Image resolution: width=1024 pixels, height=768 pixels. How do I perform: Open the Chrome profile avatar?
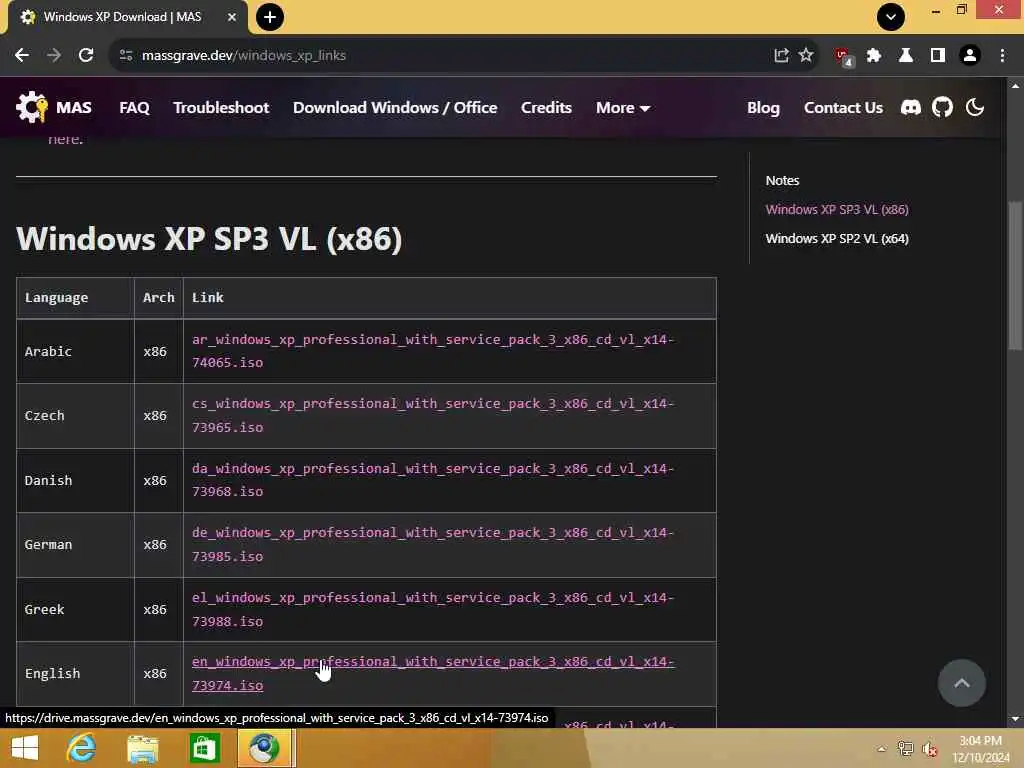pyautogui.click(x=969, y=56)
